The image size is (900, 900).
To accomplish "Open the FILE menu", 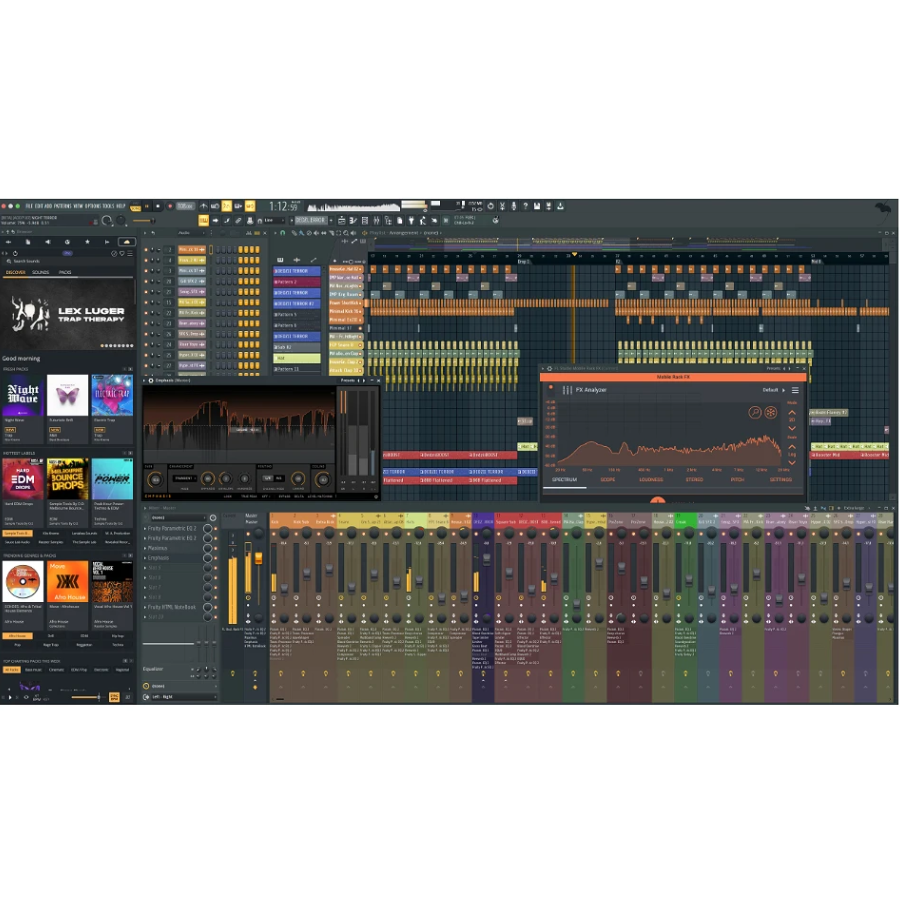I will click(x=29, y=205).
